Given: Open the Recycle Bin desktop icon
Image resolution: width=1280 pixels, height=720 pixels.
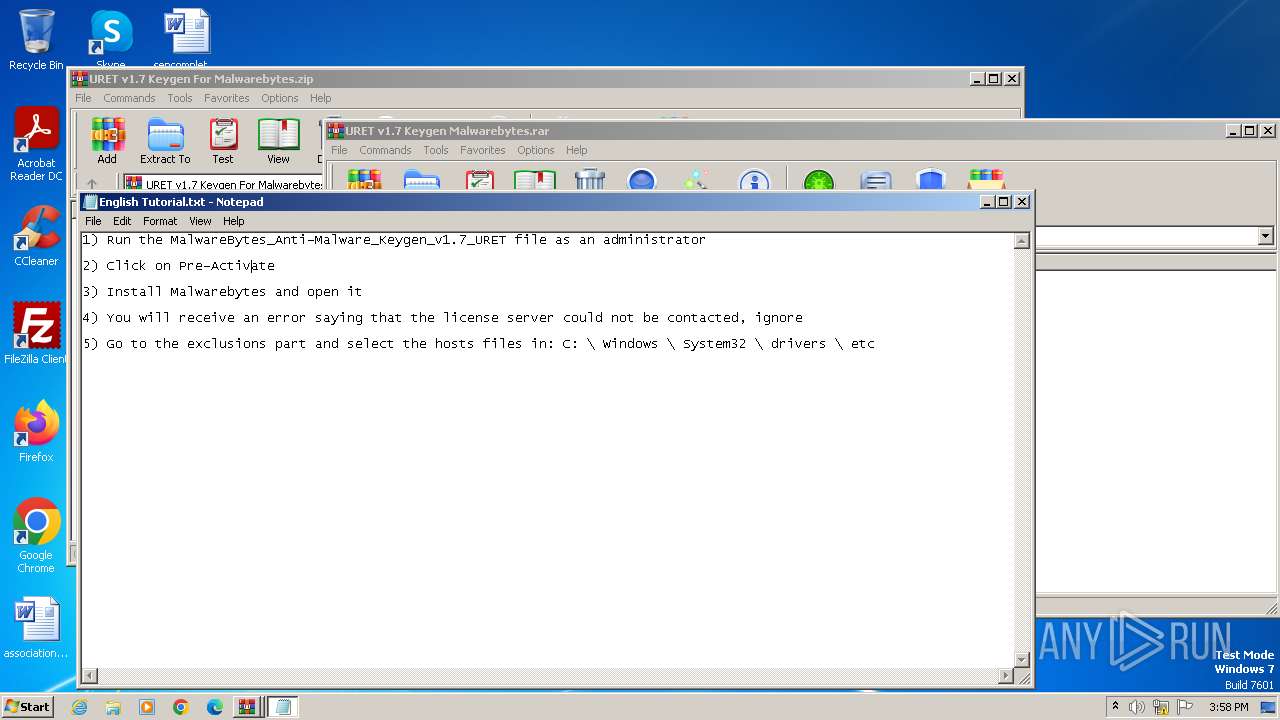Looking at the screenshot, I should [x=36, y=40].
